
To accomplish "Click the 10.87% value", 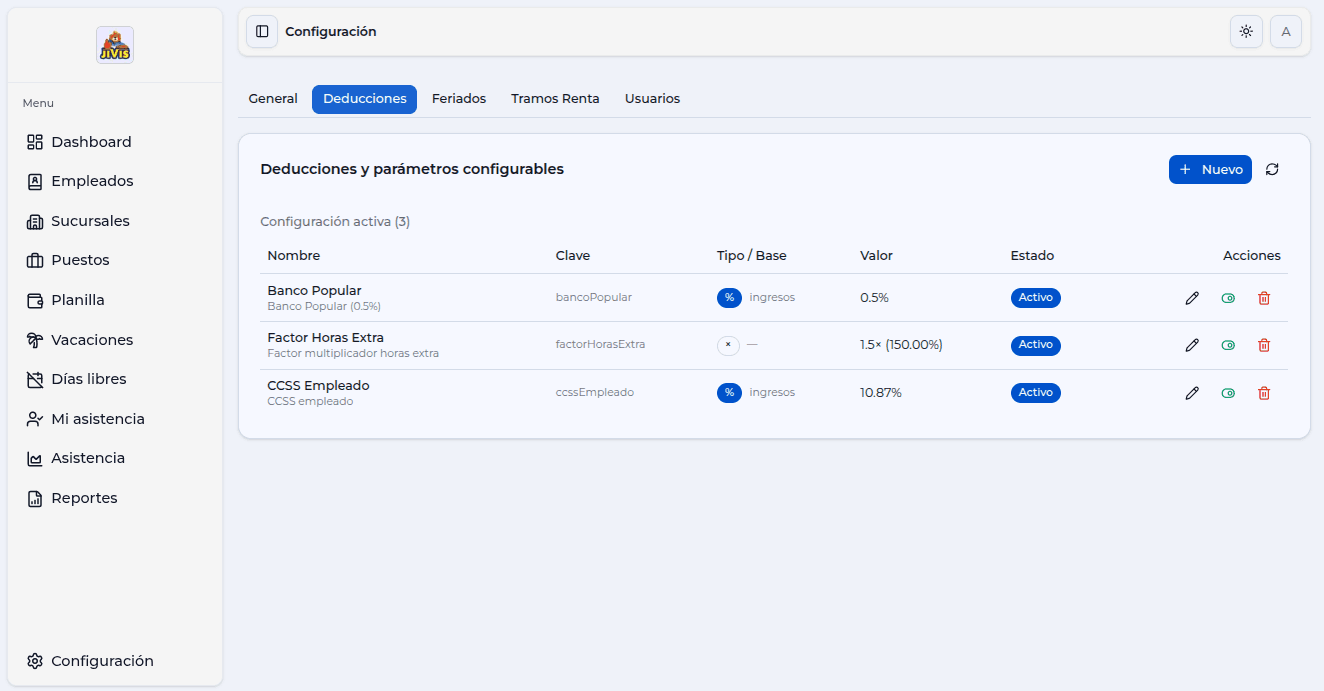I will 881,393.
